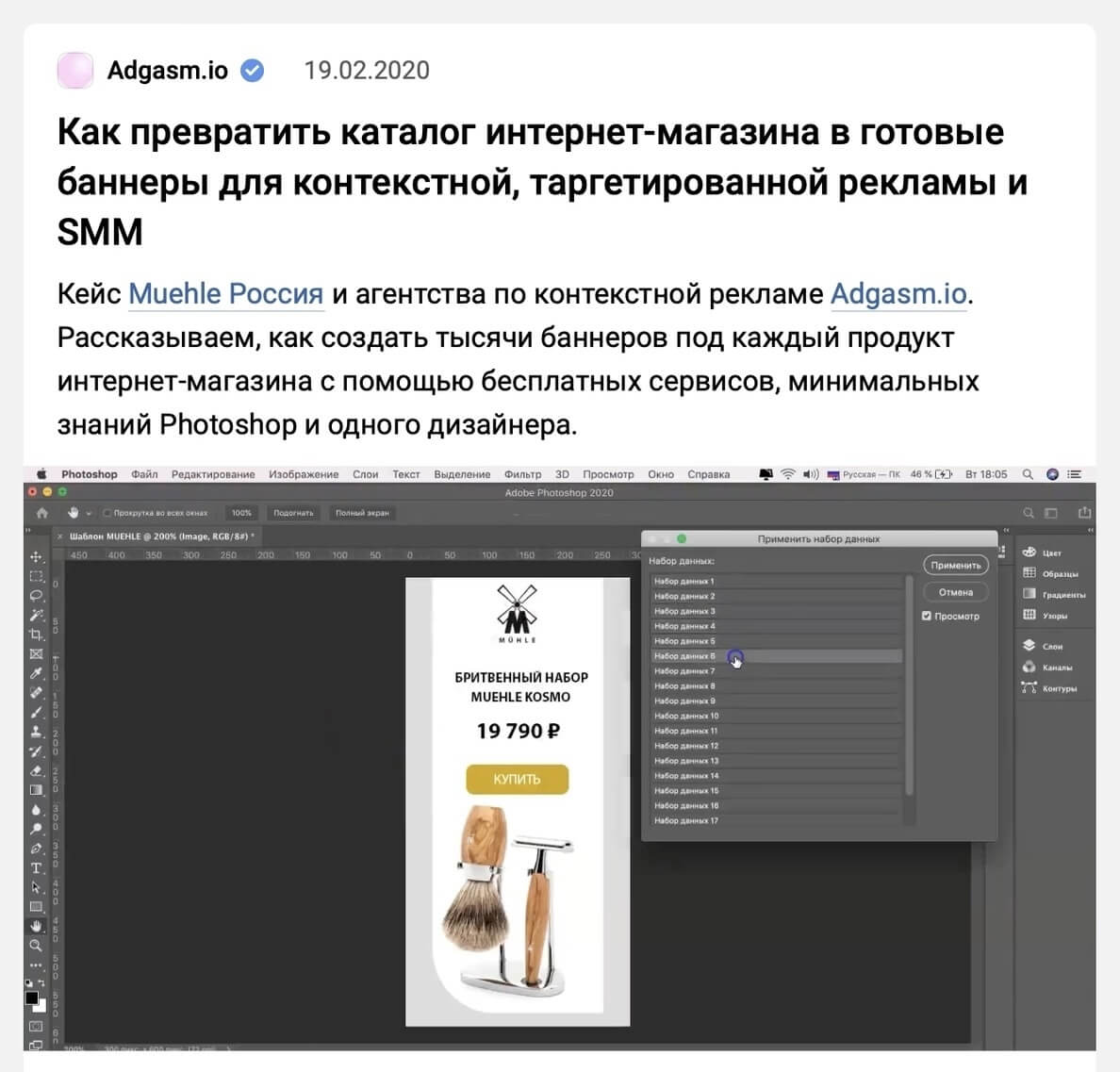Open the Hand tool preset dropdown arrow
1120x1072 pixels.
coord(89,513)
